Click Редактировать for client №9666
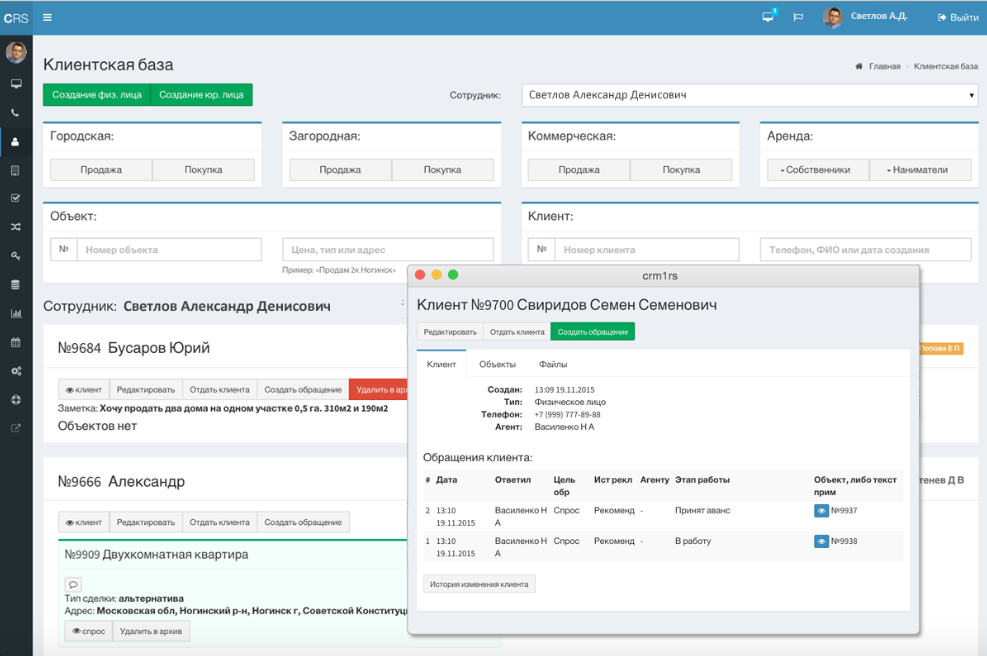 pyautogui.click(x=146, y=522)
